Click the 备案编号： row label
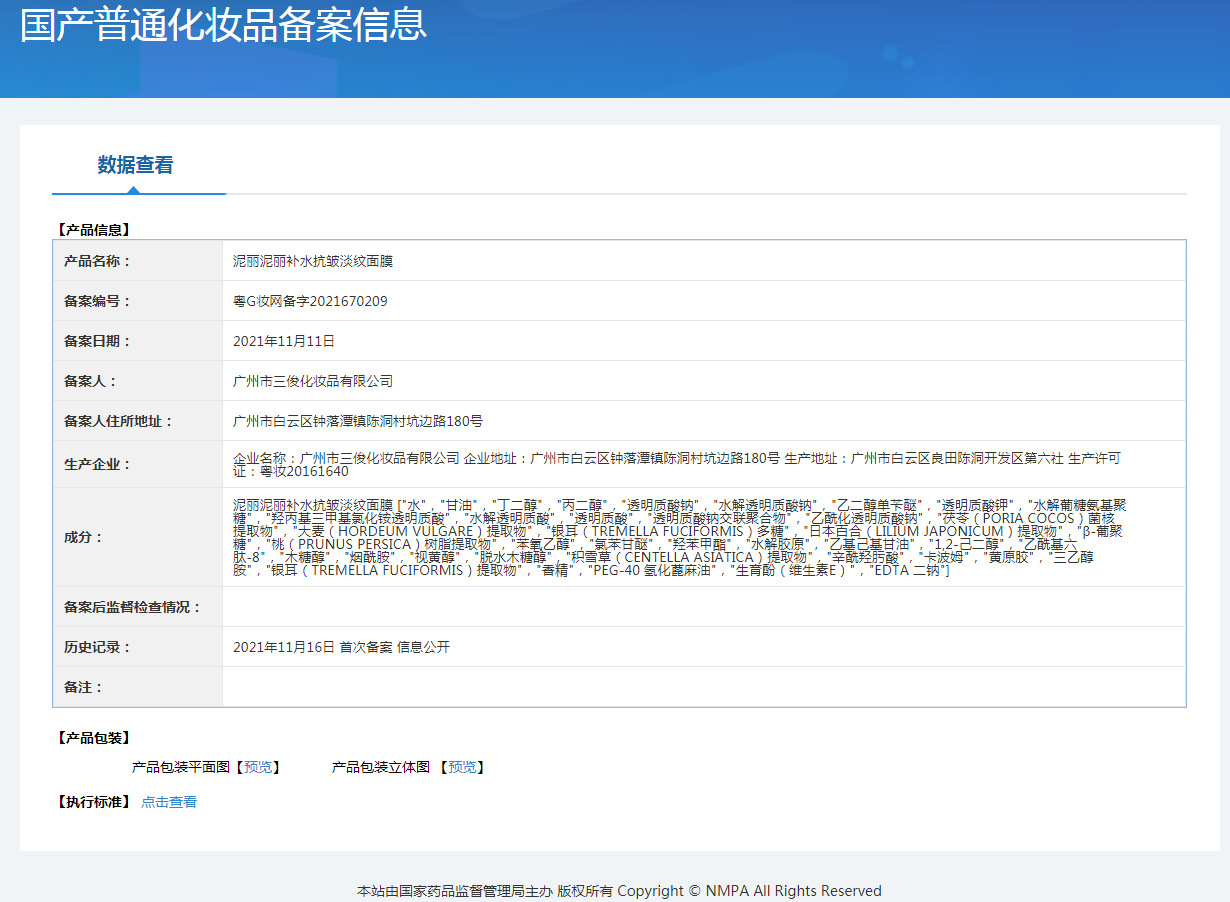Screen dimensions: 1230x902 pyautogui.click(x=97, y=301)
